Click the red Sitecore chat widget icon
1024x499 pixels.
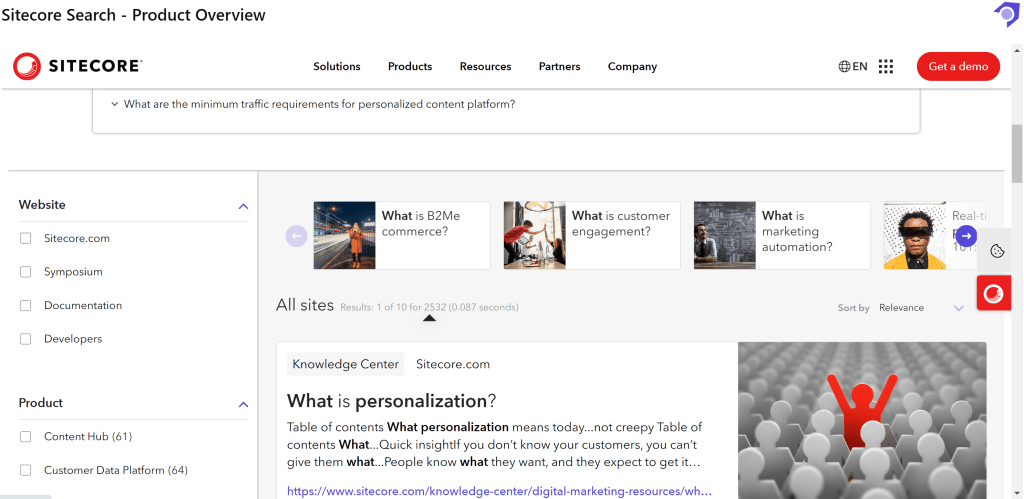[x=994, y=293]
